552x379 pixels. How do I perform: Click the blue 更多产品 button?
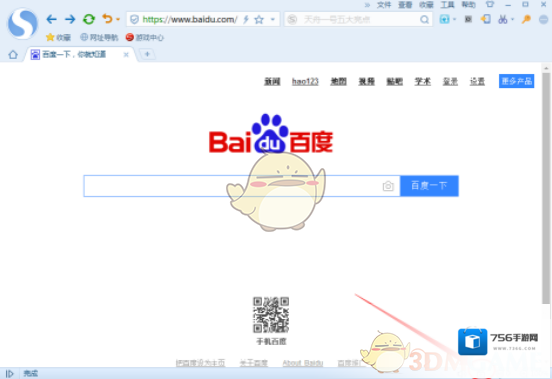coord(516,81)
